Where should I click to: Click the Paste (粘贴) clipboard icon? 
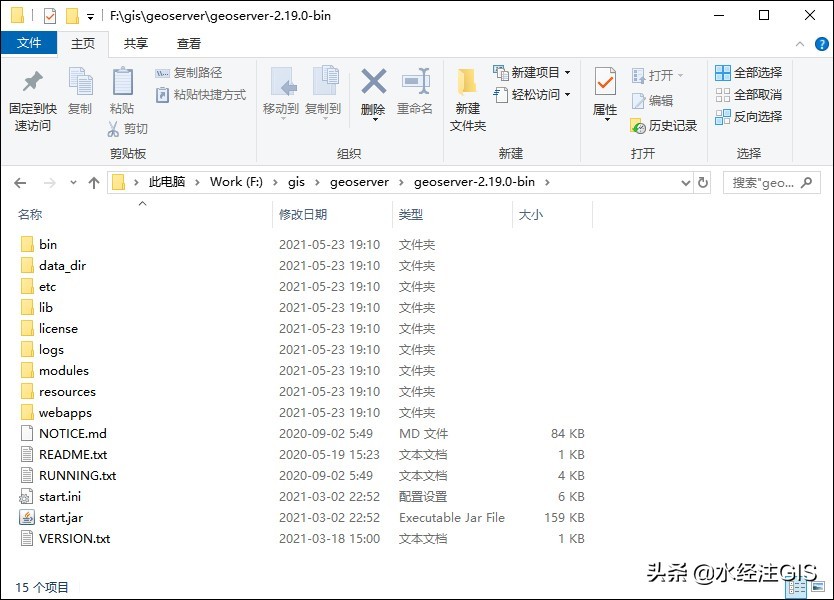coord(122,81)
